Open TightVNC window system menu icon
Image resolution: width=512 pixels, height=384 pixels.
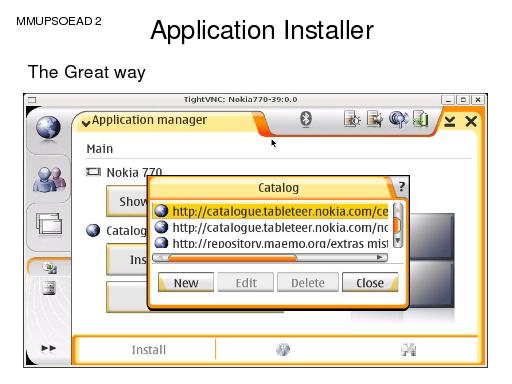click(32, 100)
